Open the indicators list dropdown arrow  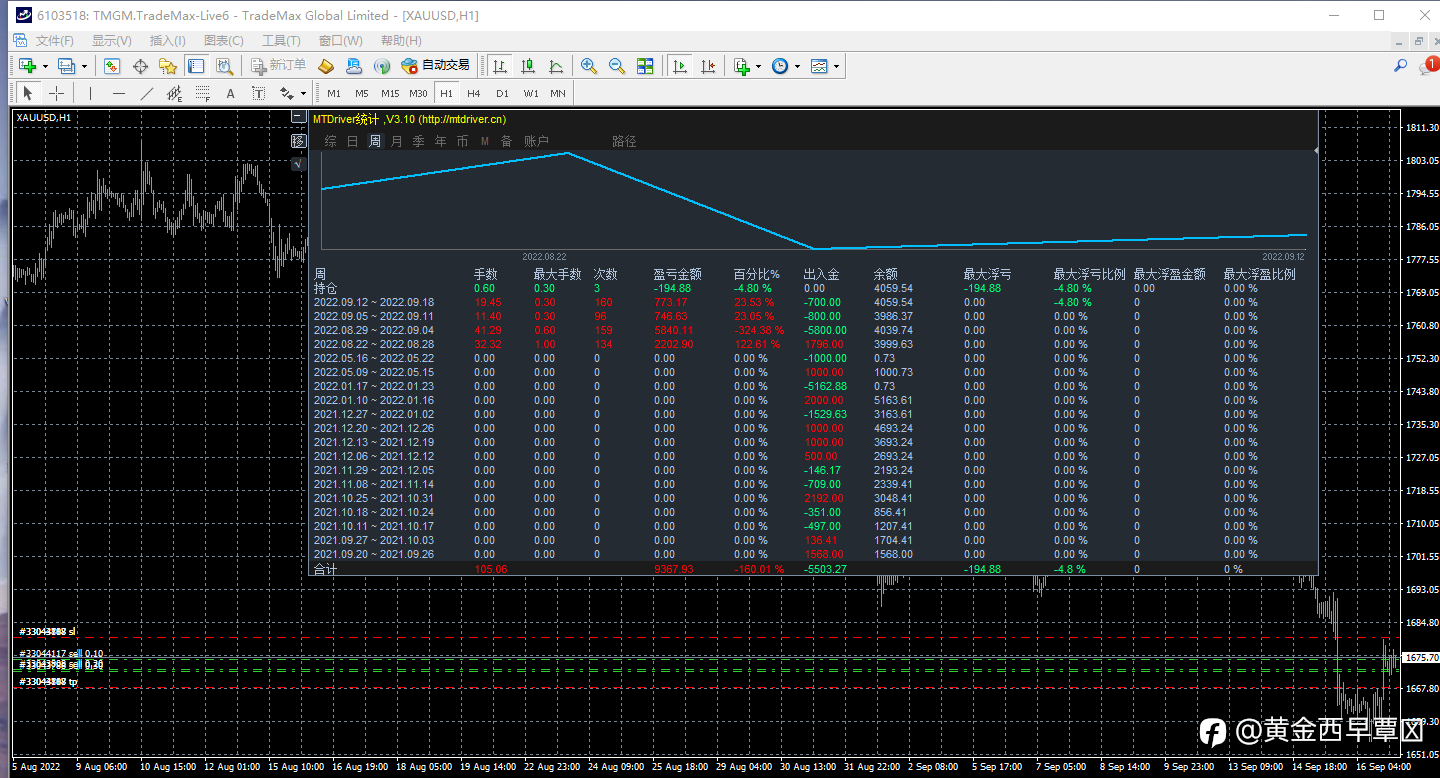click(x=758, y=66)
